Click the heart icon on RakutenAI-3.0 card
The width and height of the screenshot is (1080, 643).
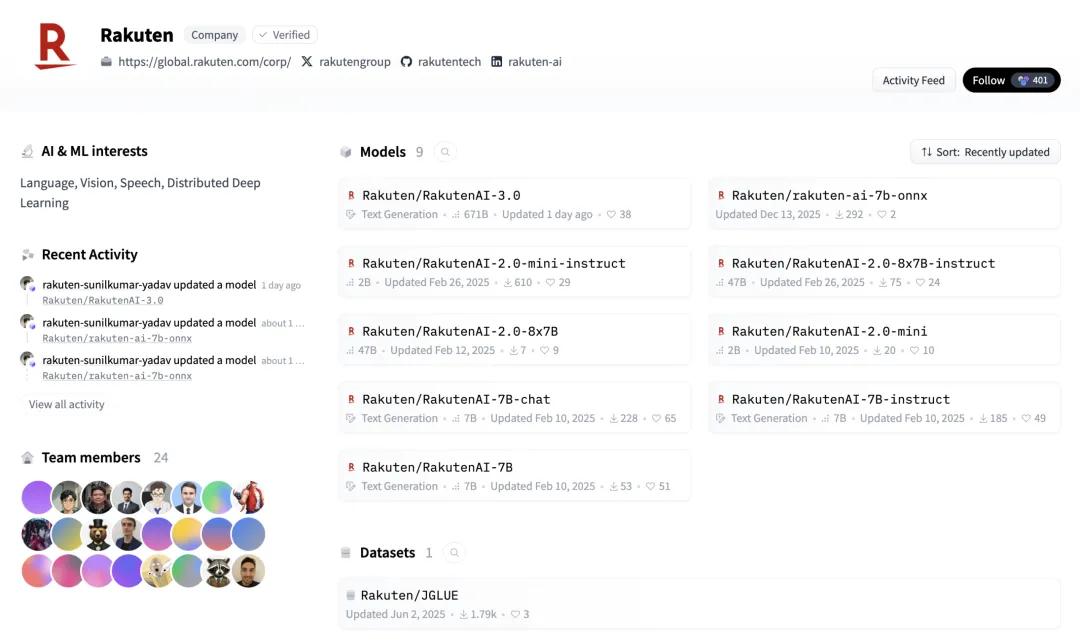click(x=611, y=215)
